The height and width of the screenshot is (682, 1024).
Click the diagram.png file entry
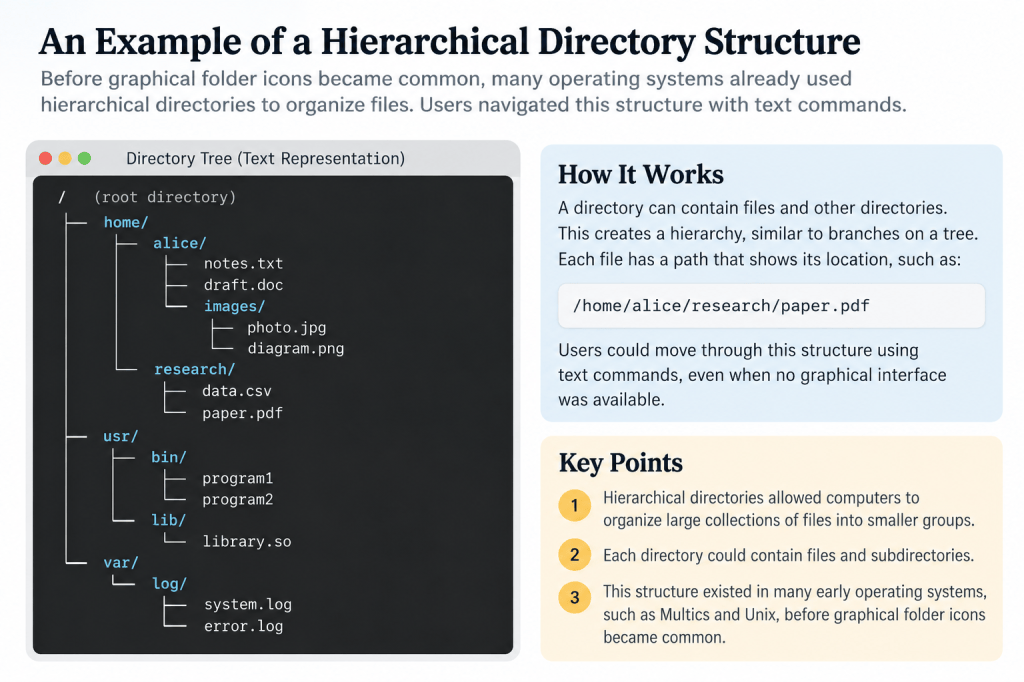point(296,348)
